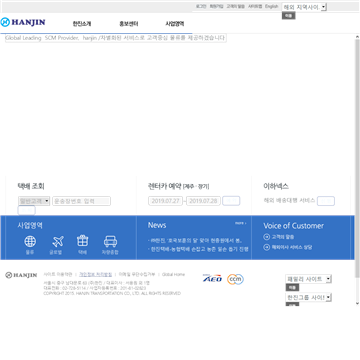The image size is (360, 360).
Task: Open the 물류 globe icon
Action: [x=30, y=241]
